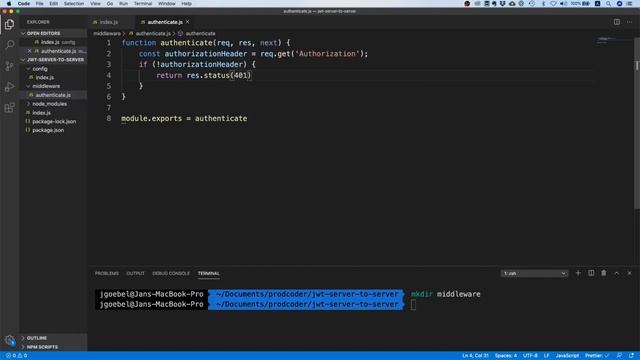Select authenticate.js in the middleware folder
Image resolution: width=640 pixels, height=360 pixels.
[x=54, y=95]
